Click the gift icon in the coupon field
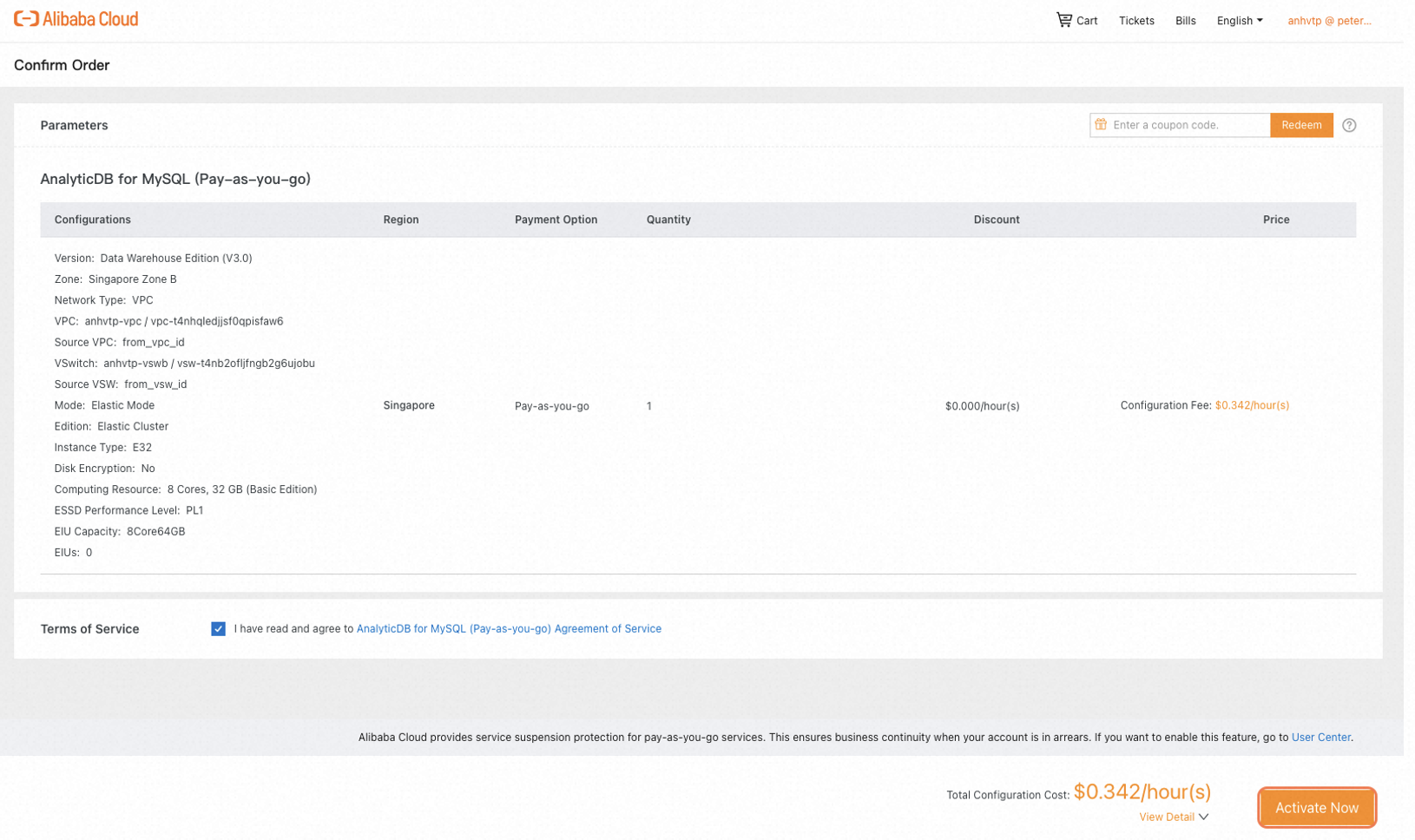The height and width of the screenshot is (840, 1415). [x=1101, y=125]
